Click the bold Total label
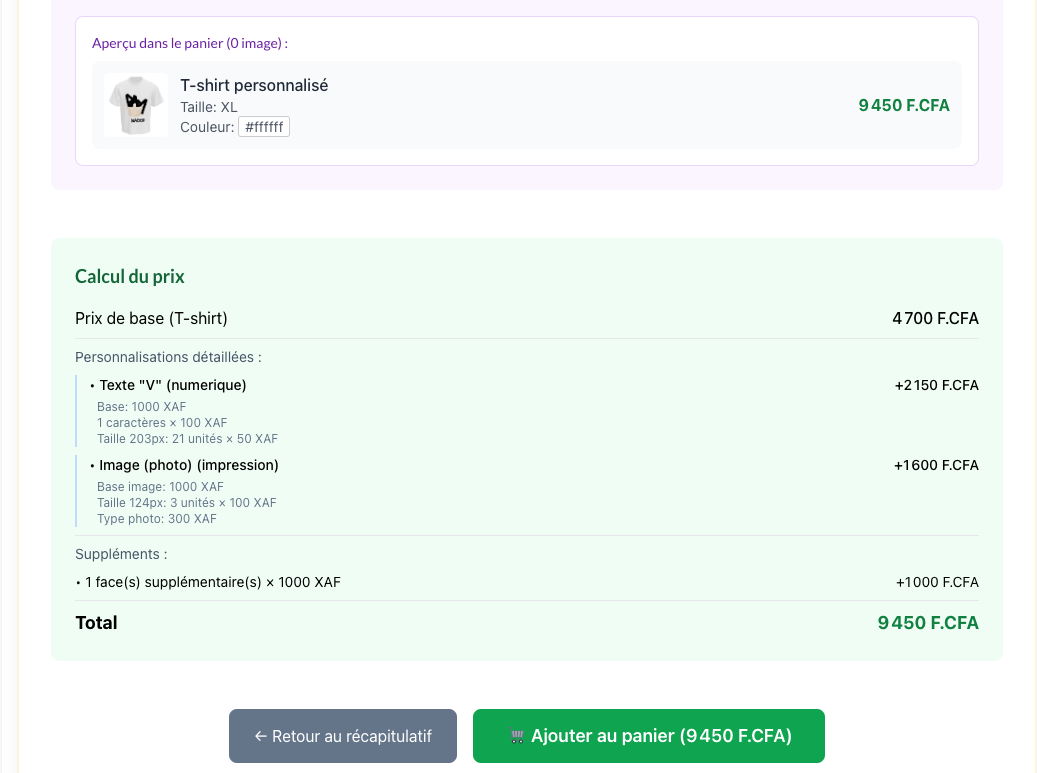Screen dimensions: 1037x773 pos(97,623)
